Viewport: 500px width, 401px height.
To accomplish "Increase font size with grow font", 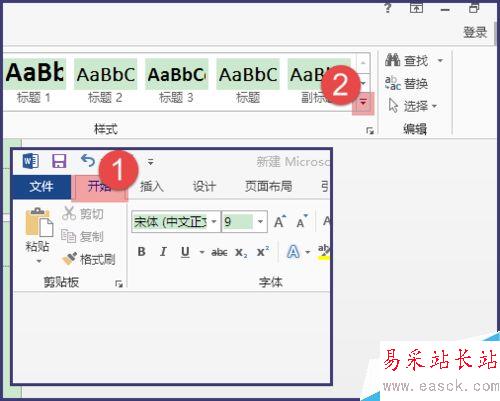I will pos(280,221).
